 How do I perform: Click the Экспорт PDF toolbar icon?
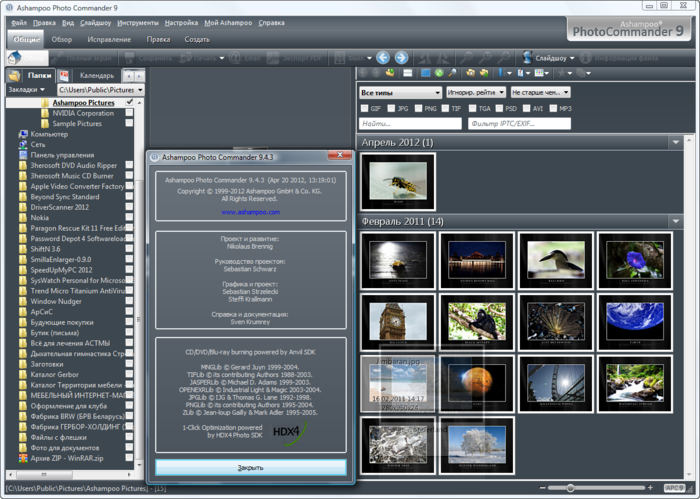coord(294,58)
